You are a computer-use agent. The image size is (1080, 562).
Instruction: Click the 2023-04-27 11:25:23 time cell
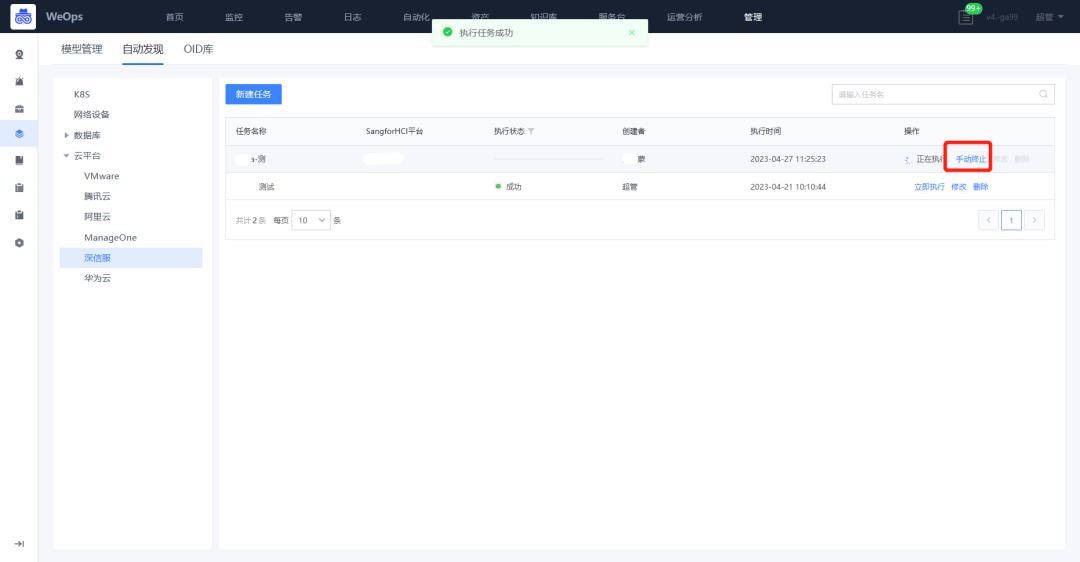point(788,159)
